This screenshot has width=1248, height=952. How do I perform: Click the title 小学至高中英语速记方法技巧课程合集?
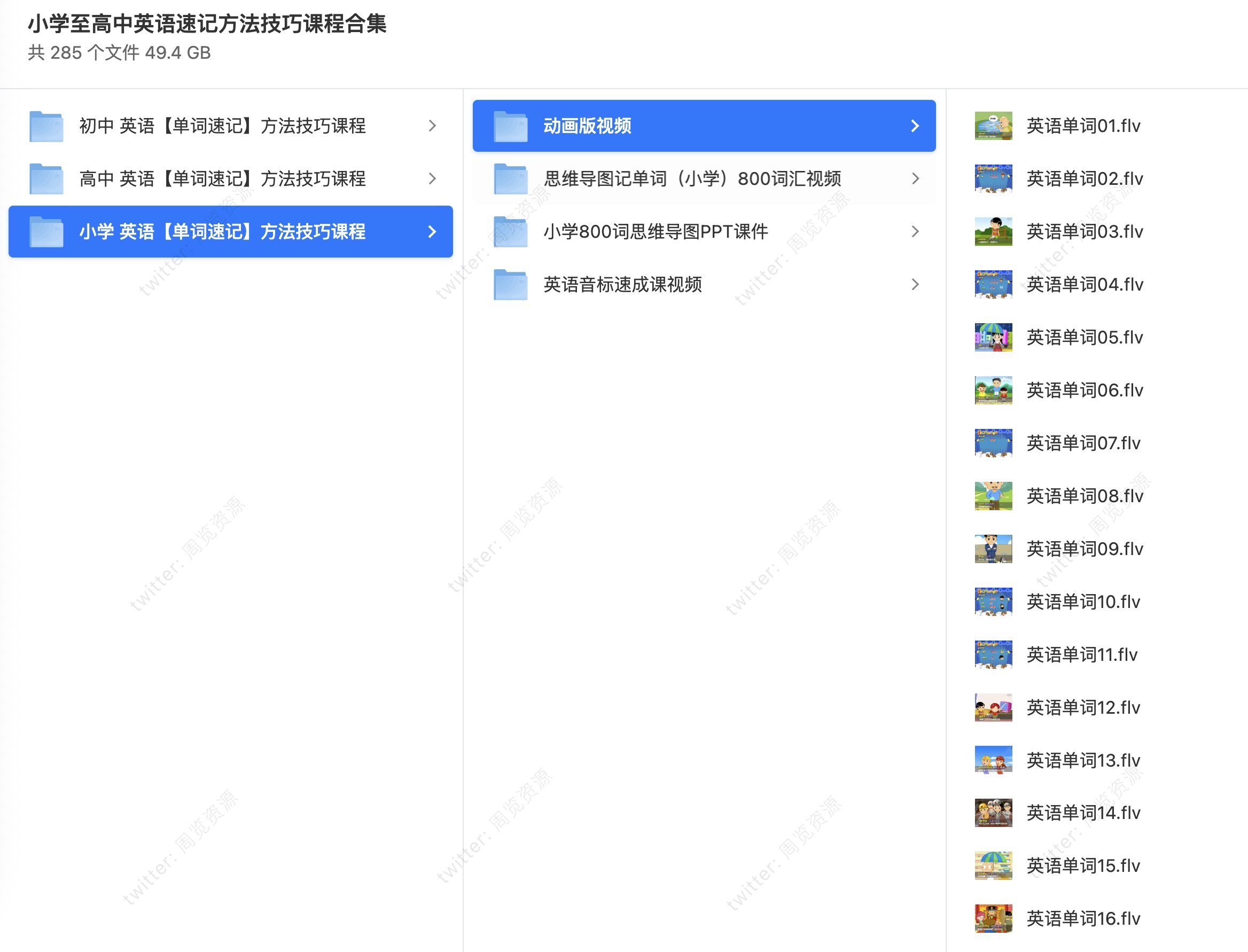click(207, 24)
